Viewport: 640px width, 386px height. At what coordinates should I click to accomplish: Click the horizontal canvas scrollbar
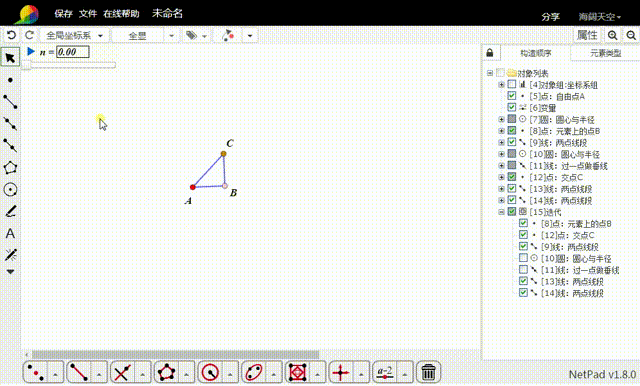(x=176, y=354)
